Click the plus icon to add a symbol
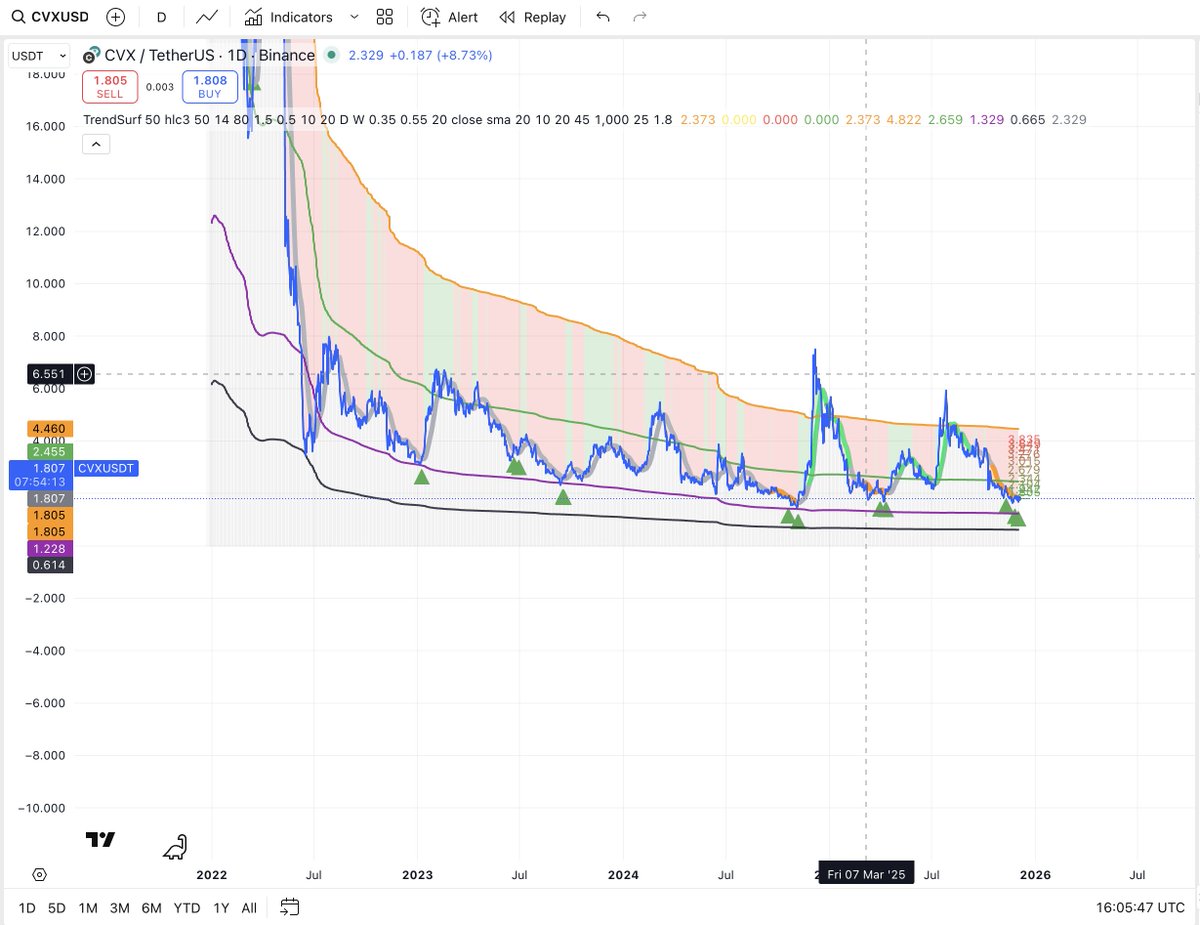This screenshot has width=1200, height=925. tap(115, 16)
